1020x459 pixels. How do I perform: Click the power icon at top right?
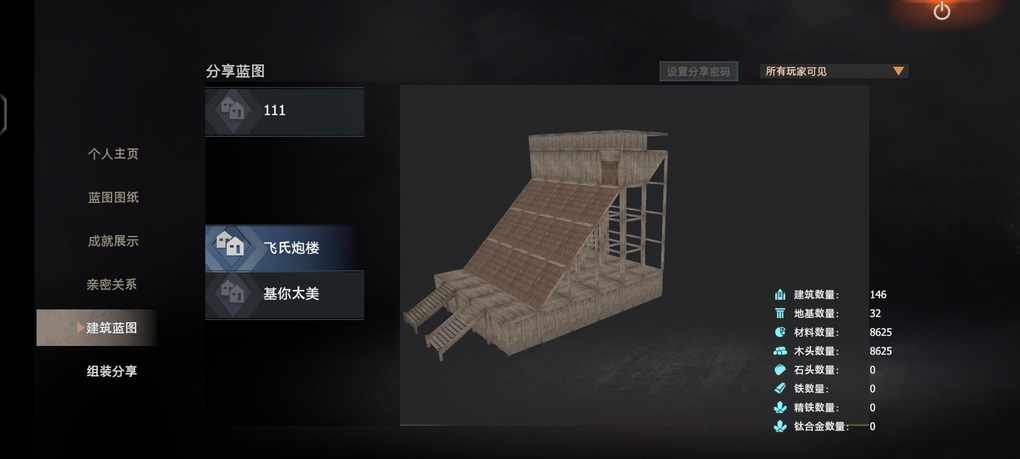point(941,11)
